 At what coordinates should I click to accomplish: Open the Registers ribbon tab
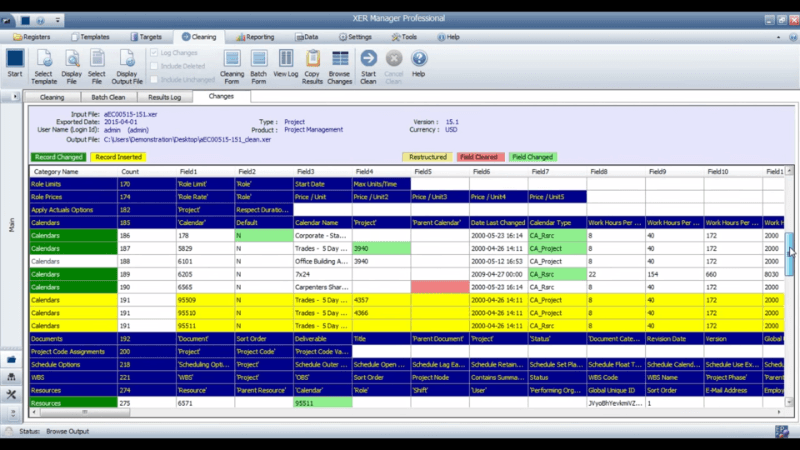pos(32,37)
